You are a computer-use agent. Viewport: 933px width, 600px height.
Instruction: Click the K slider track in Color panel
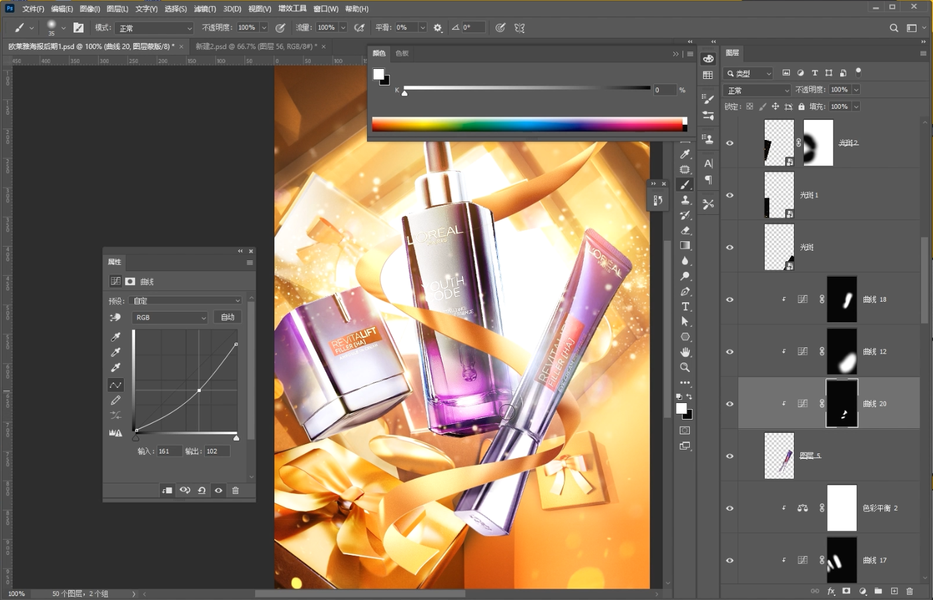(x=527, y=88)
